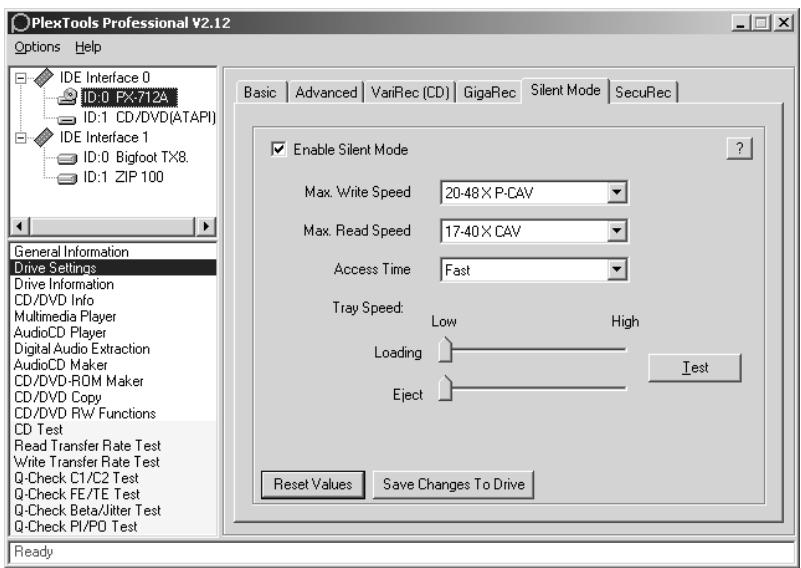The height and width of the screenshot is (568, 801).
Task: Select Digital Audio Extraction entry
Action: 113,349
